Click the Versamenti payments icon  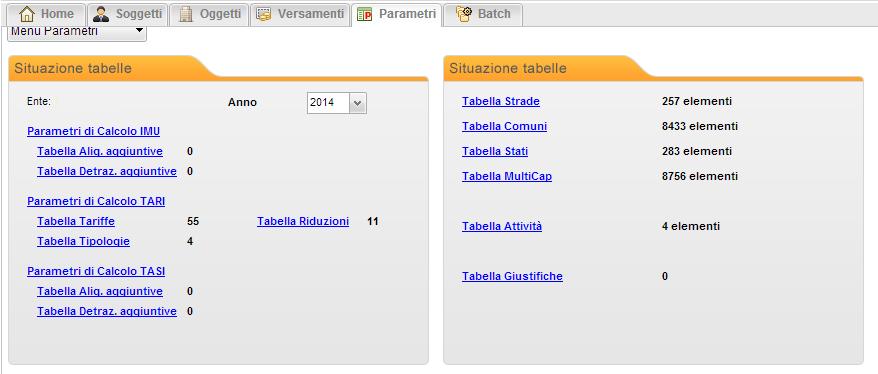[x=264, y=14]
